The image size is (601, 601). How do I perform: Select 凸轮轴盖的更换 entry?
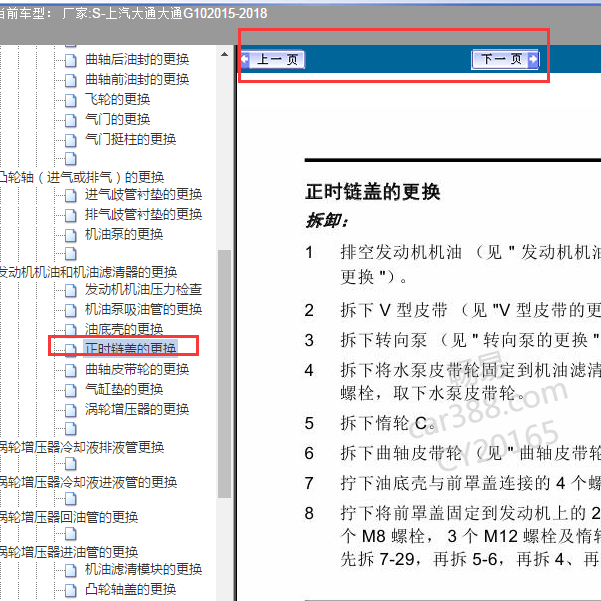click(x=130, y=589)
